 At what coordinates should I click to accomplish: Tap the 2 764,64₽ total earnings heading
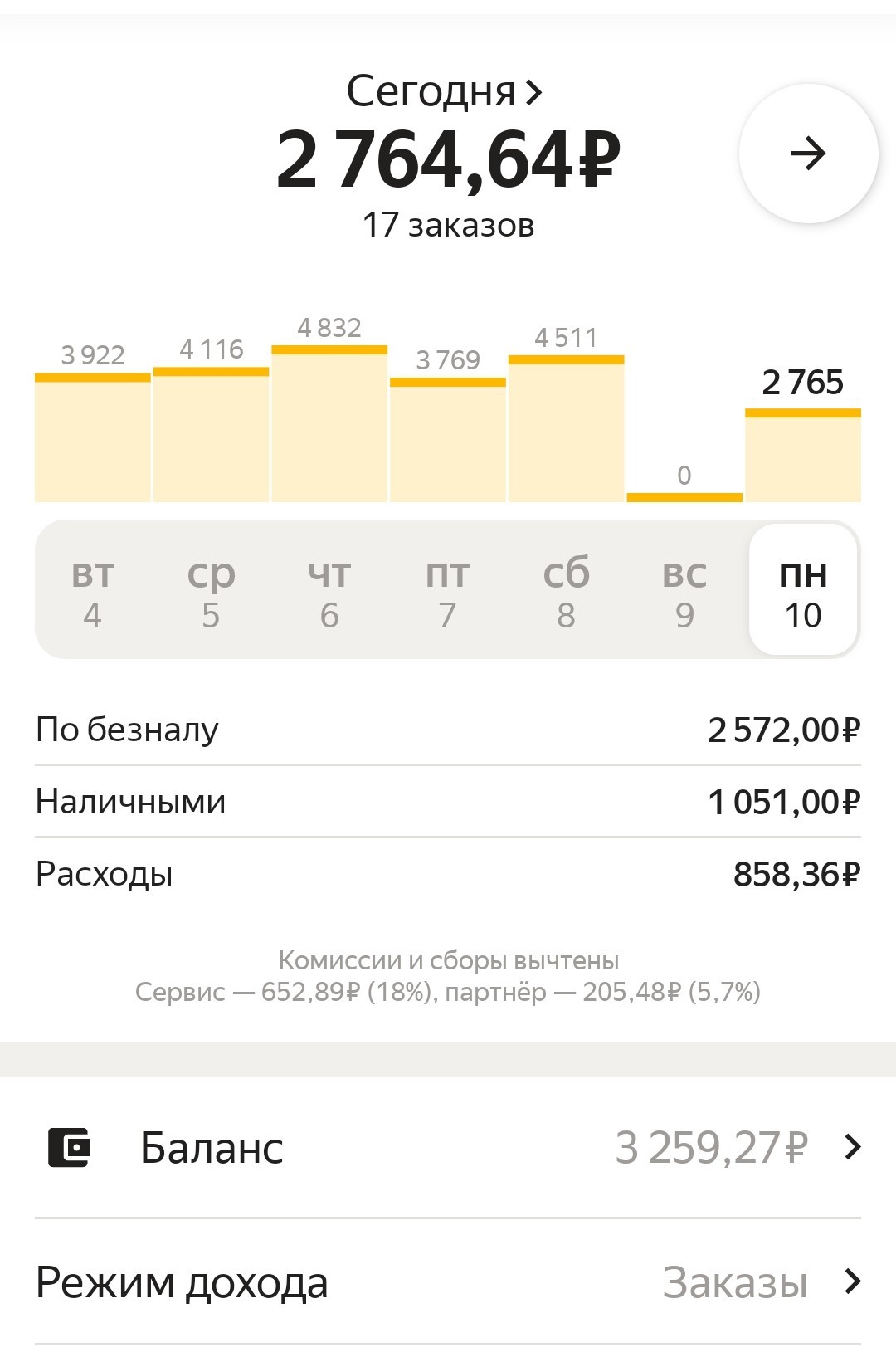448,159
